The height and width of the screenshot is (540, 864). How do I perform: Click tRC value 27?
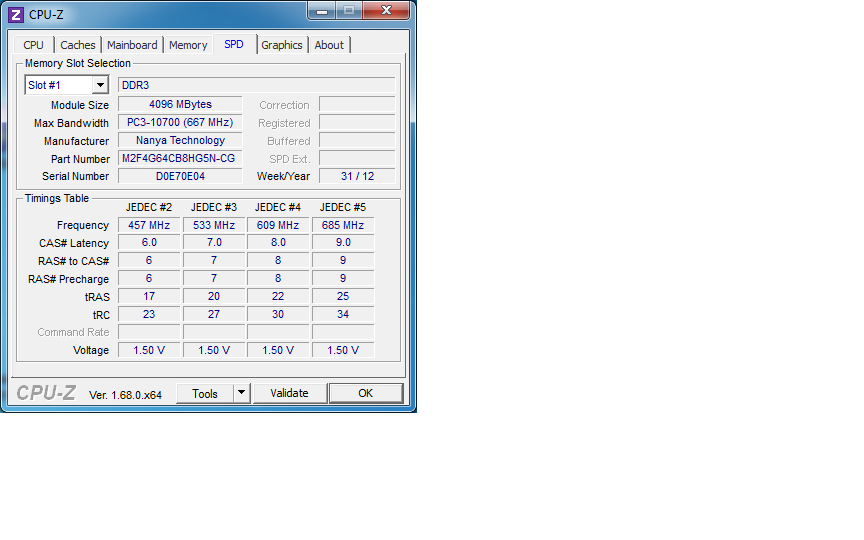click(x=214, y=314)
